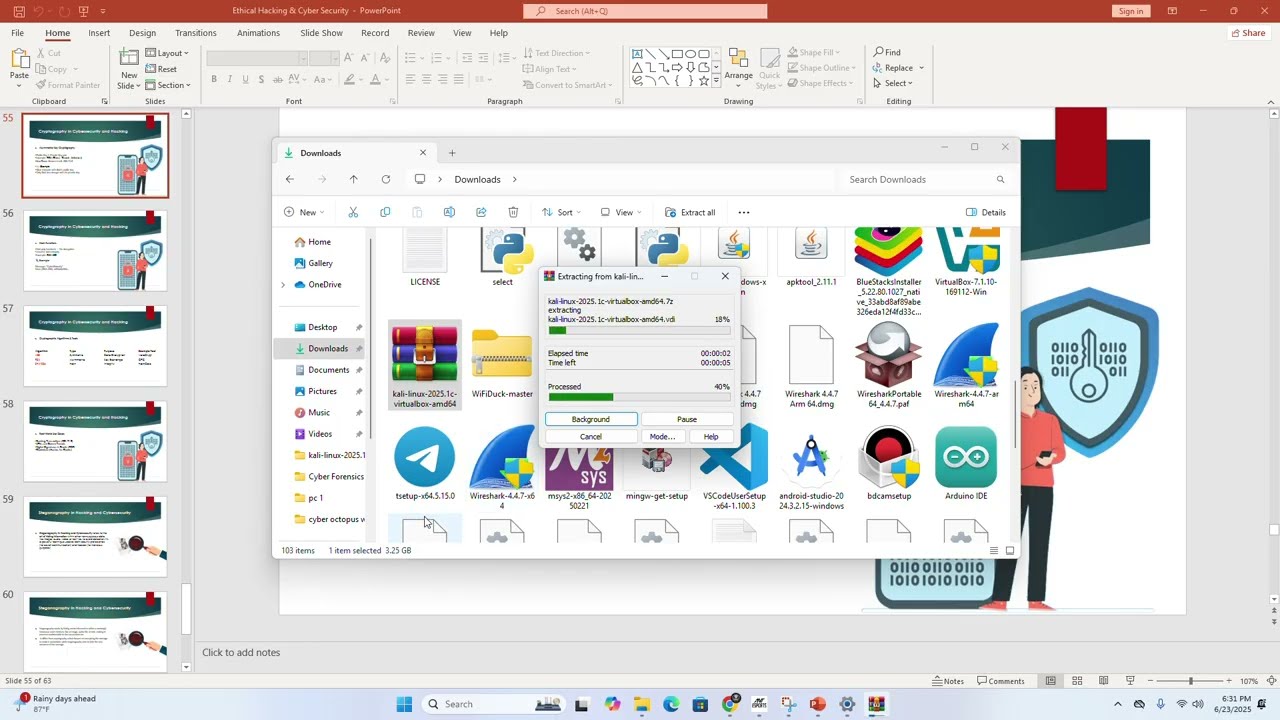Click the Delete trash icon in Explorer

tap(513, 212)
